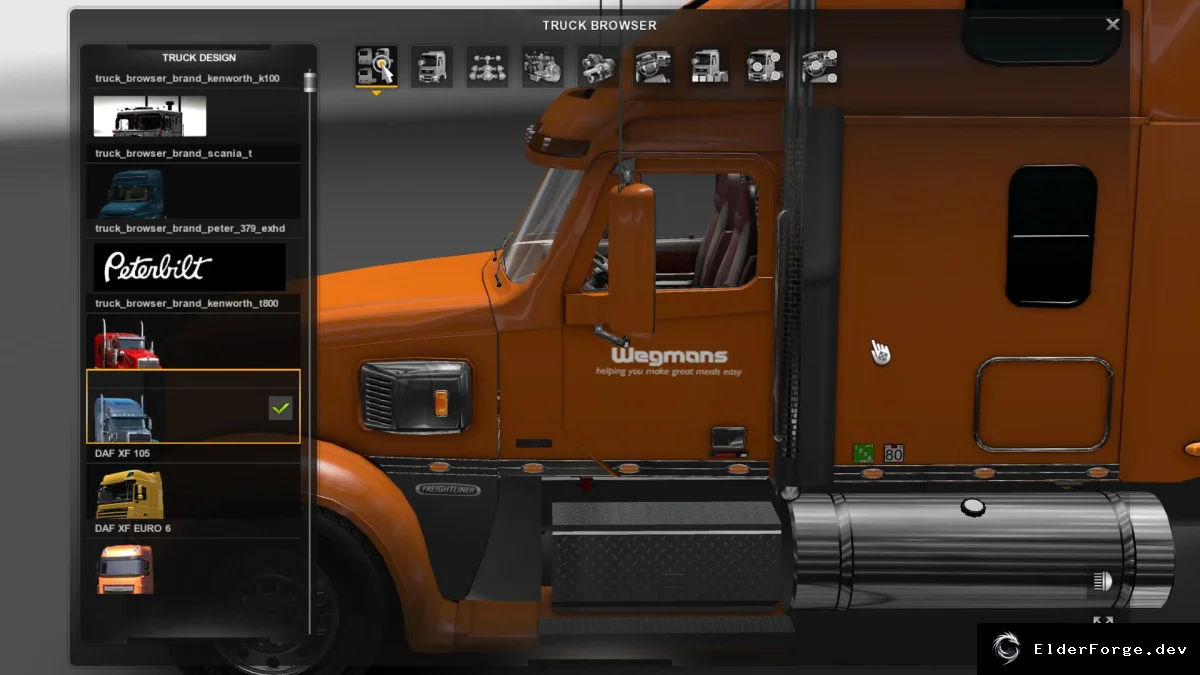Open the engine selection icon

click(x=542, y=66)
